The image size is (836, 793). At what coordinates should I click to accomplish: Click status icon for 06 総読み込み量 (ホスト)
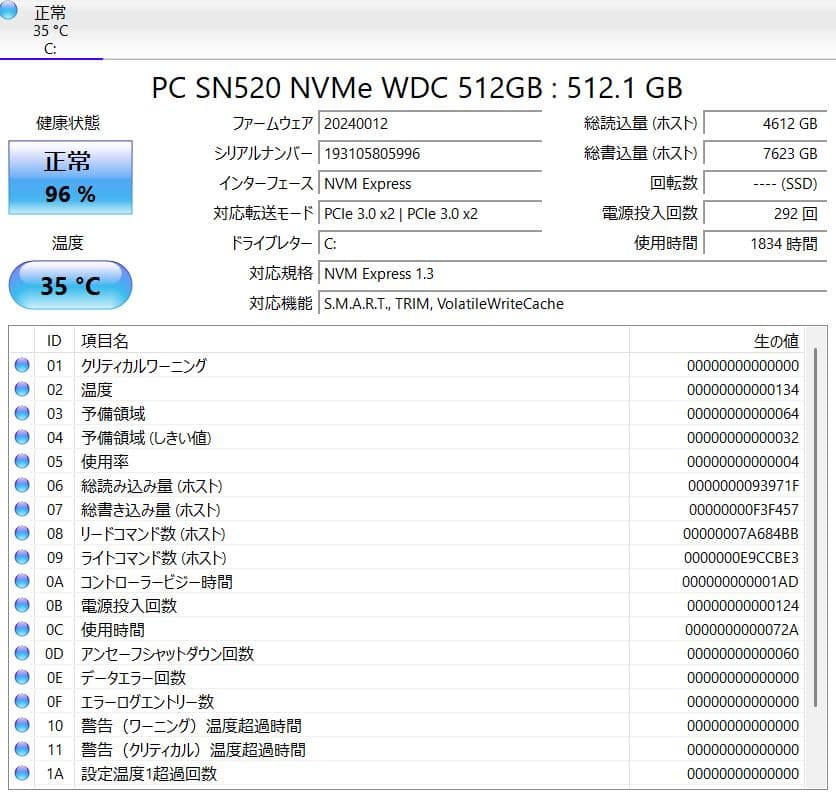tap(22, 485)
